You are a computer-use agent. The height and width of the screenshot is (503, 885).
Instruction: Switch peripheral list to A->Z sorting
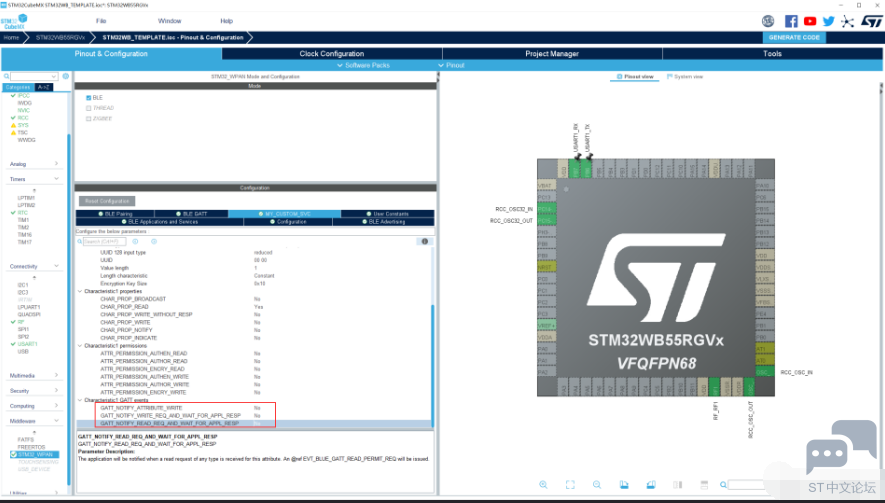point(43,88)
